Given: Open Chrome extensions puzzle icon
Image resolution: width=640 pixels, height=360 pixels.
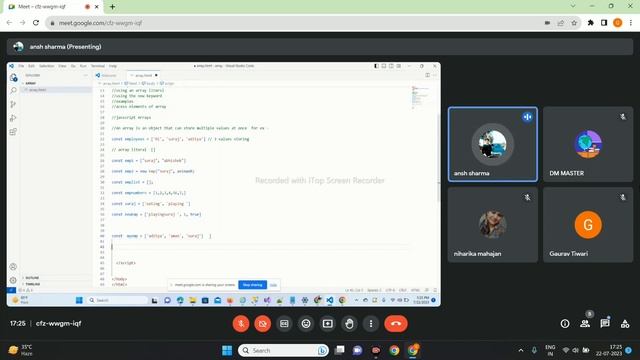Looking at the screenshot, I should pyautogui.click(x=591, y=23).
